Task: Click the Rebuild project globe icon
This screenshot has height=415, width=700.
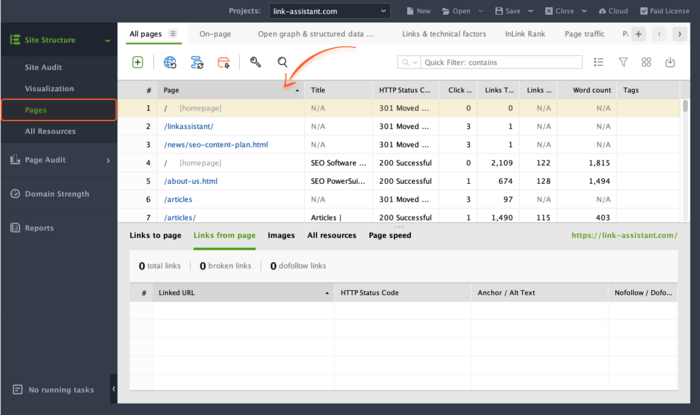Action: coord(170,62)
